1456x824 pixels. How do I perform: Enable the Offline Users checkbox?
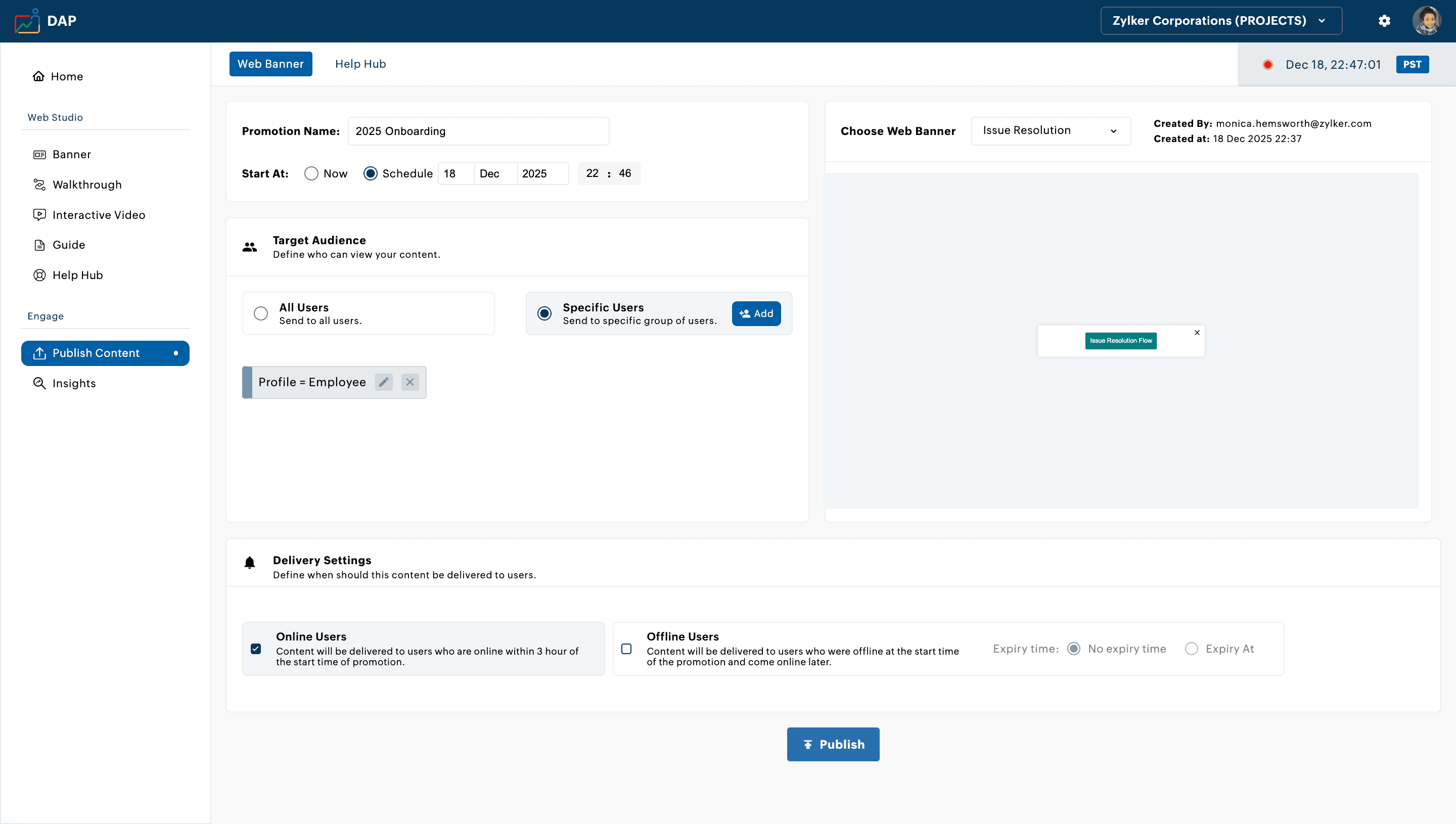click(626, 649)
